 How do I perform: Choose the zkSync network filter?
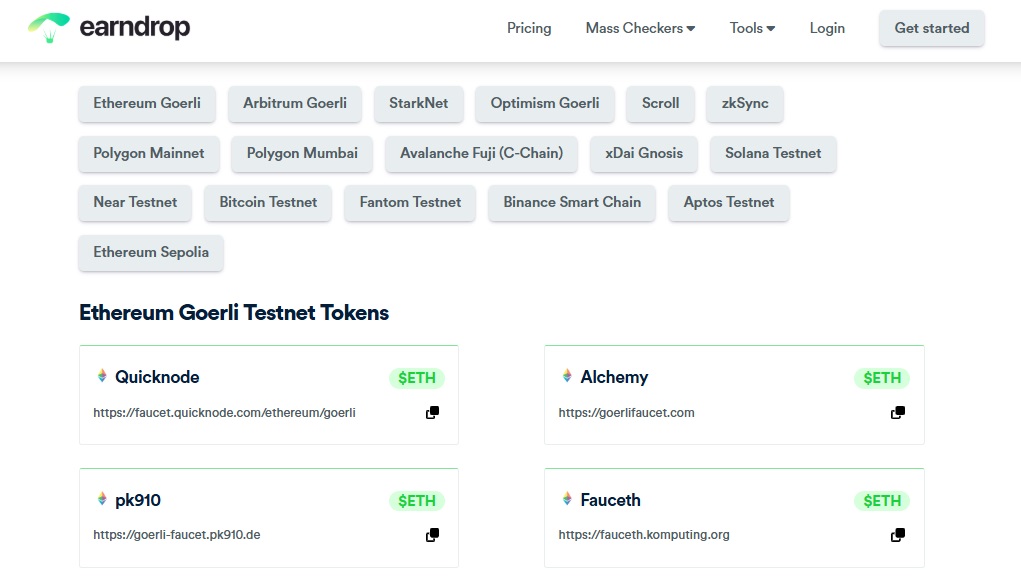[744, 103]
